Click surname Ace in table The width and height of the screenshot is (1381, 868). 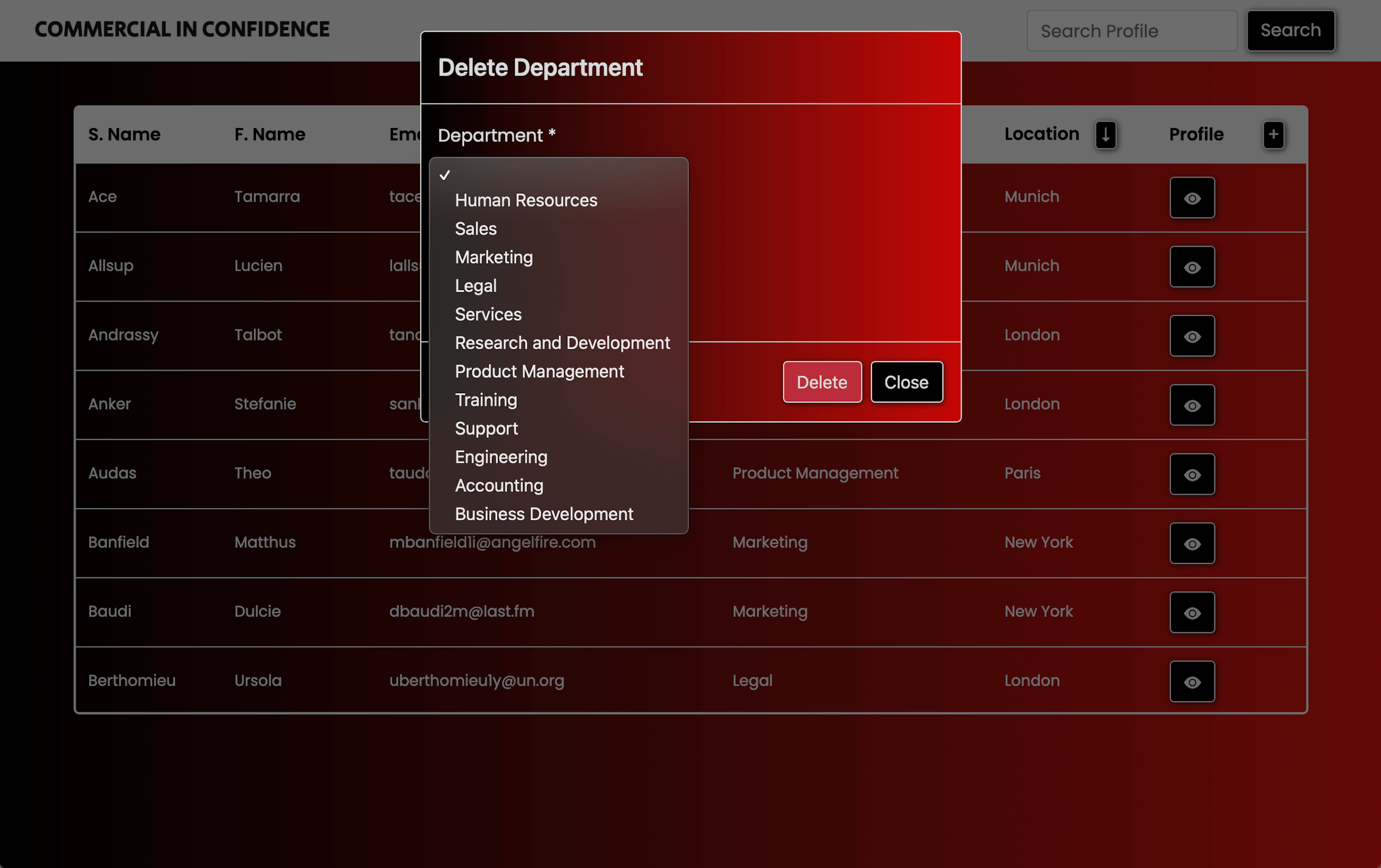tap(103, 197)
